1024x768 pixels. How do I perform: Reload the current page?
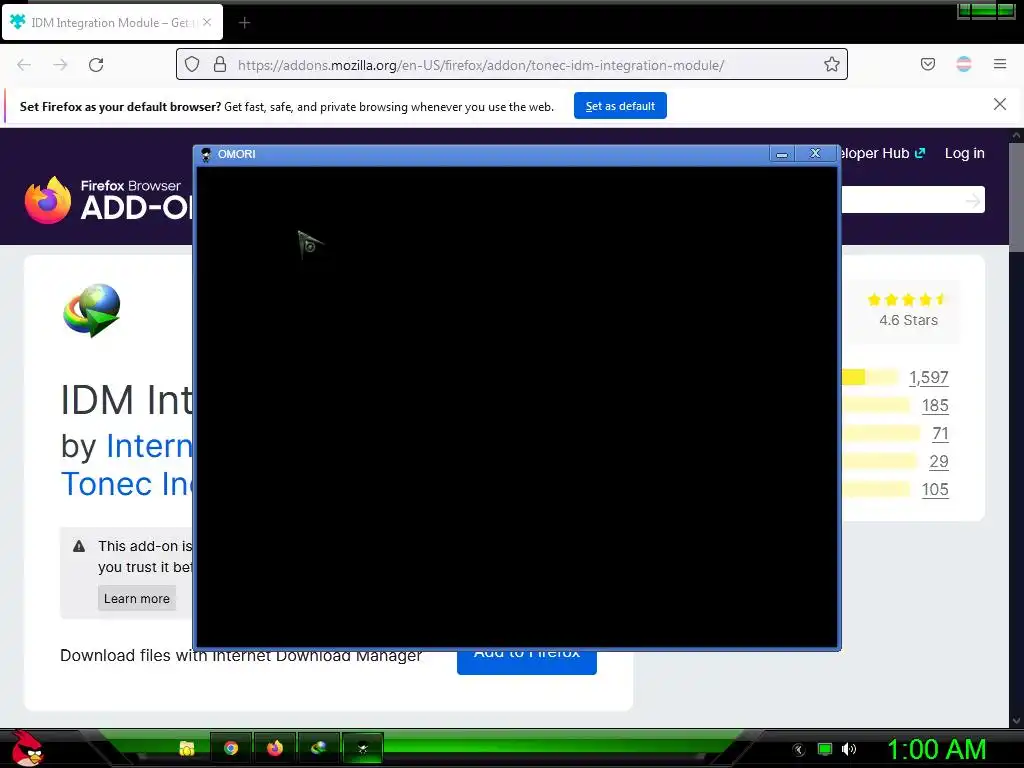[x=96, y=65]
